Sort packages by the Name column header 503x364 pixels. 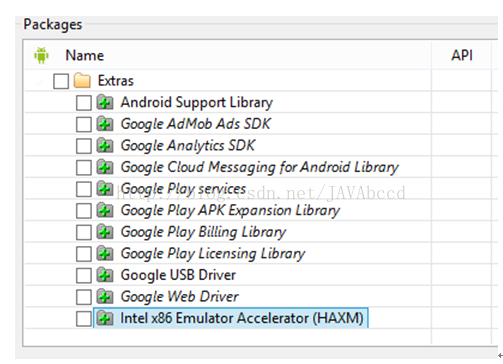[84, 55]
